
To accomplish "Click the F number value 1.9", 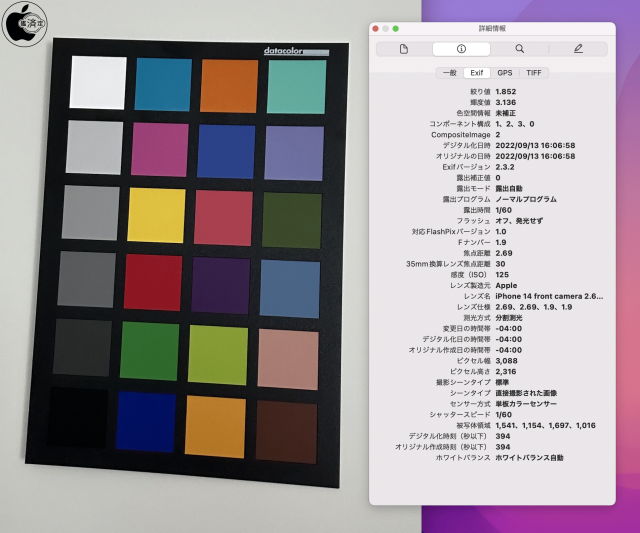I will pos(501,242).
